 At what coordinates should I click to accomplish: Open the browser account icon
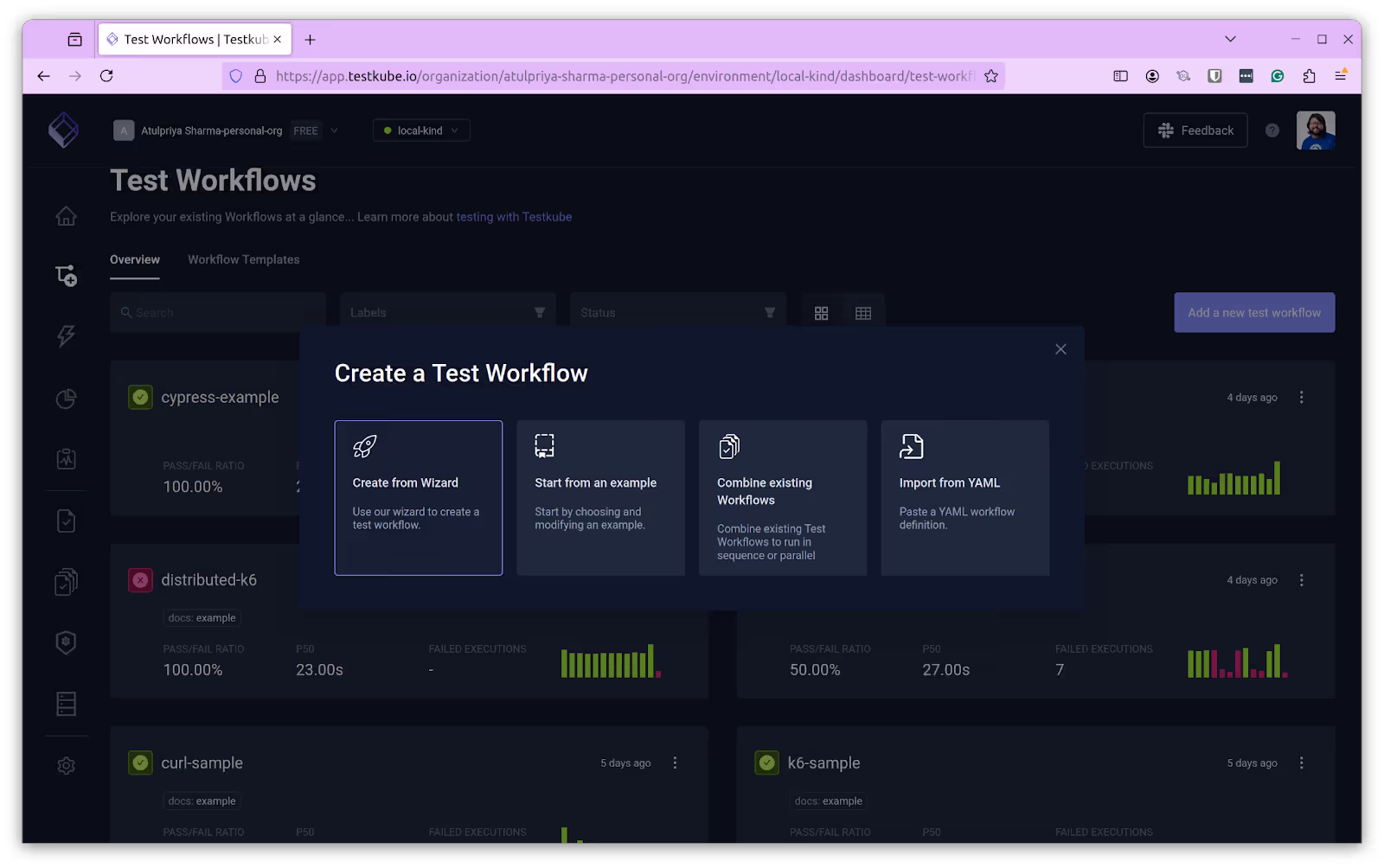click(1152, 76)
